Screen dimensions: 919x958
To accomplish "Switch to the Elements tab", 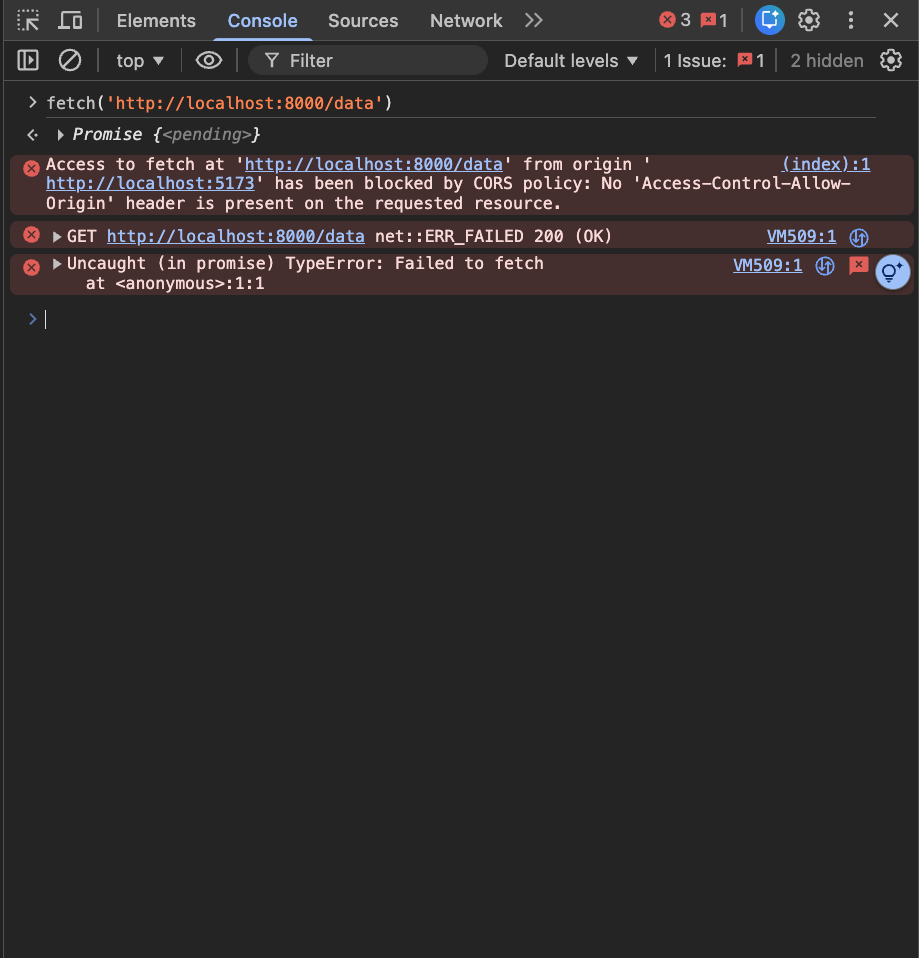I will pos(156,20).
